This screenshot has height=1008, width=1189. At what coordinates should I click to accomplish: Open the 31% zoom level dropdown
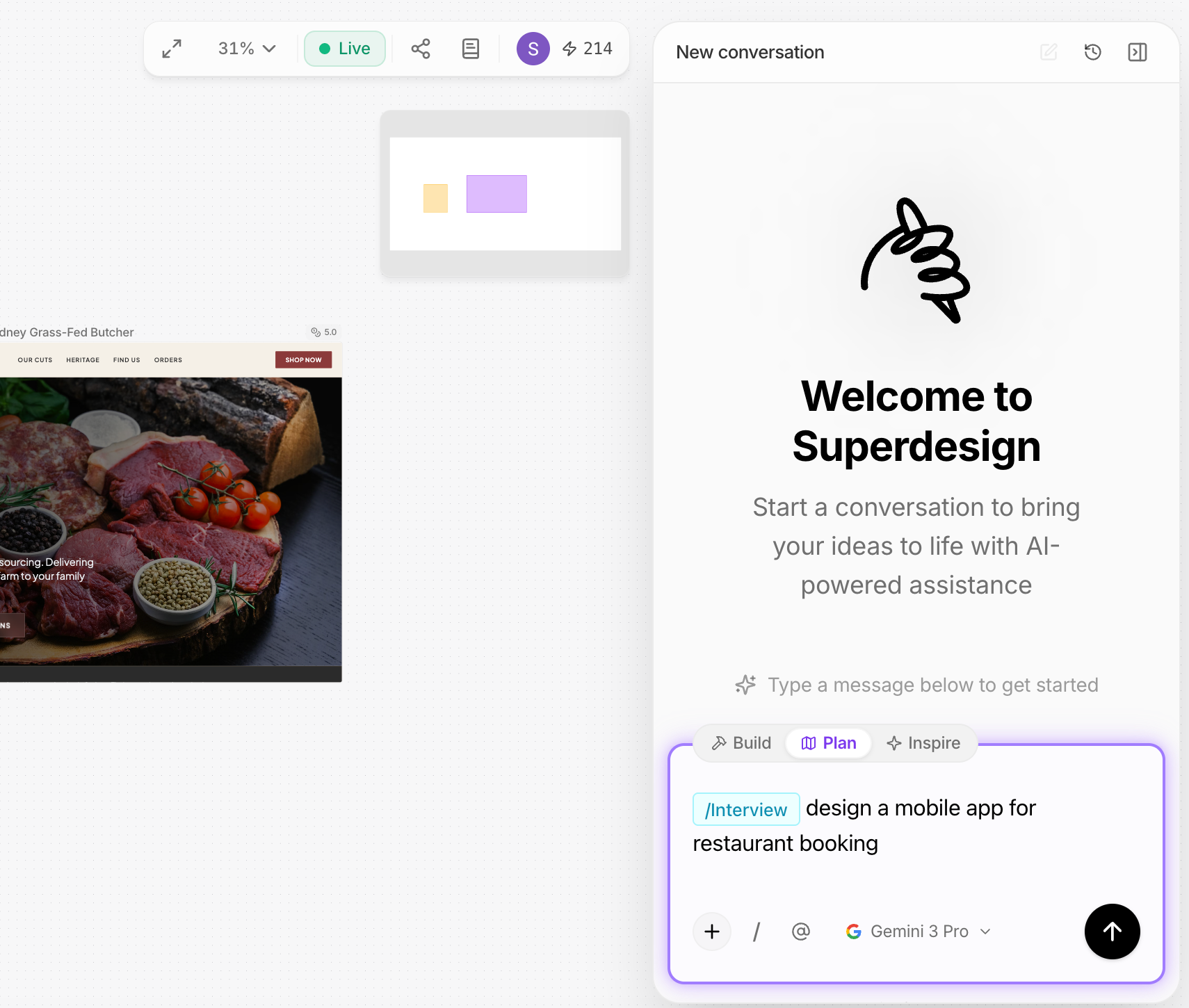245,49
